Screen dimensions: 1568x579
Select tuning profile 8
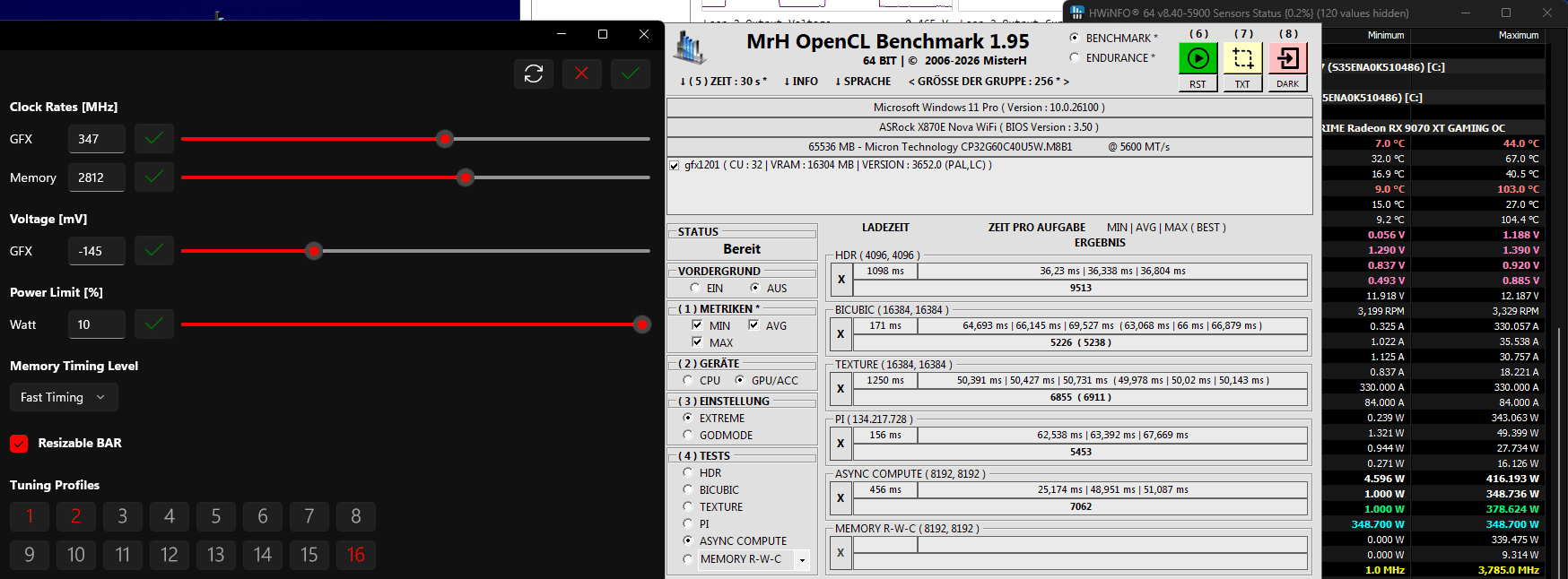pyautogui.click(x=356, y=516)
